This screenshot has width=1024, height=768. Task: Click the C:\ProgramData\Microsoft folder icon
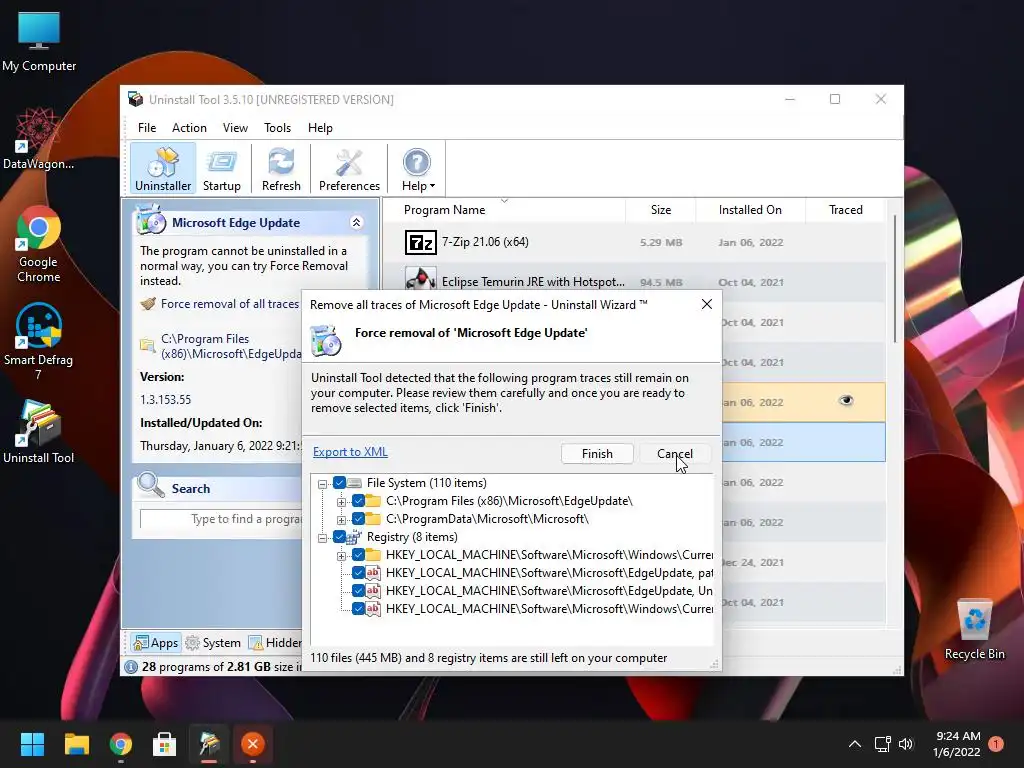[x=373, y=519]
